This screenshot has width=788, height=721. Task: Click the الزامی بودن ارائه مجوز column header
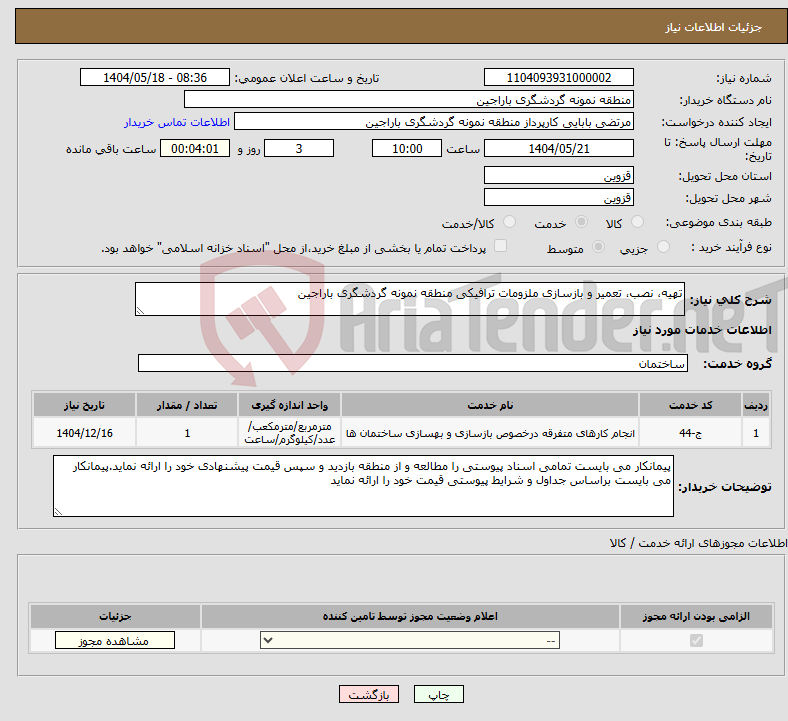(x=696, y=616)
